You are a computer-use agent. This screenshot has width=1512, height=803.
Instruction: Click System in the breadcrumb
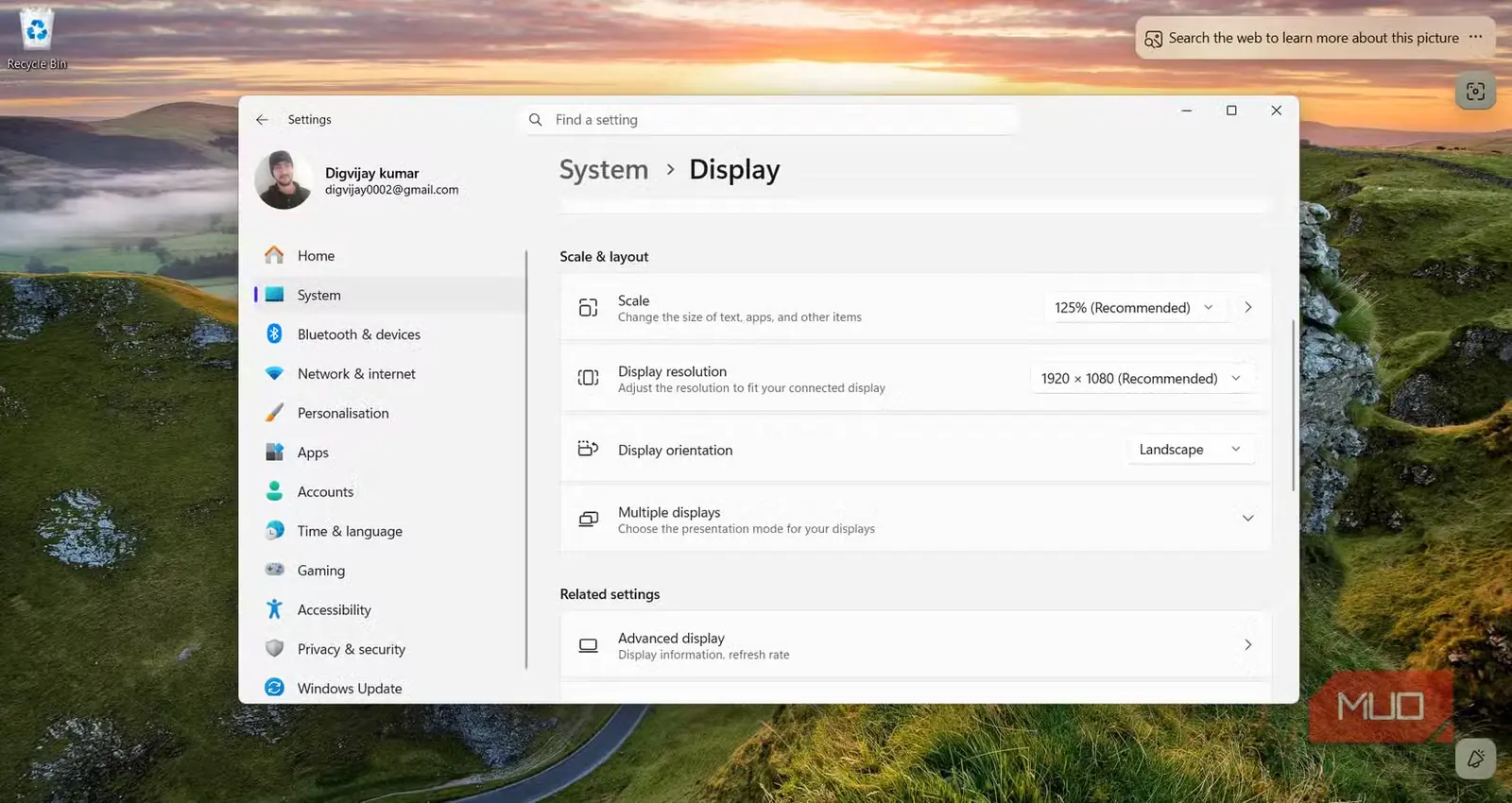click(x=604, y=170)
